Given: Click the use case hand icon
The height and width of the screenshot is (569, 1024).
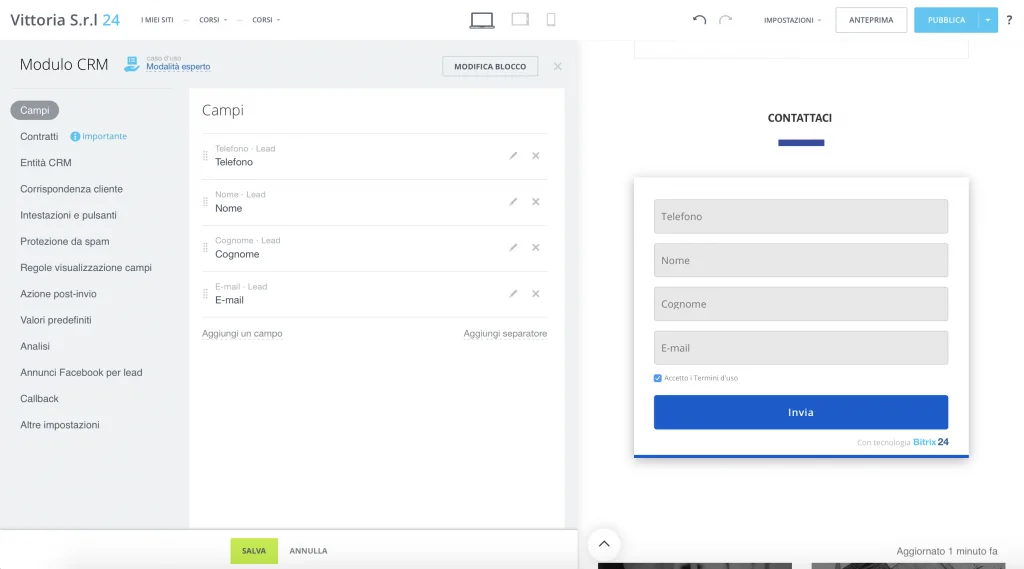Looking at the screenshot, I should pos(132,63).
